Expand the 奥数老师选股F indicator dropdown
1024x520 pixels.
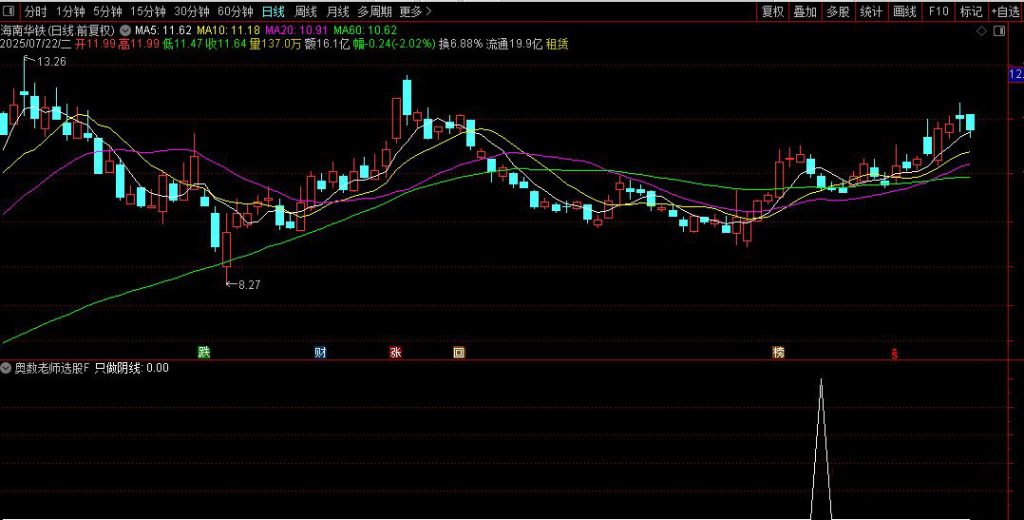pyautogui.click(x=7, y=368)
